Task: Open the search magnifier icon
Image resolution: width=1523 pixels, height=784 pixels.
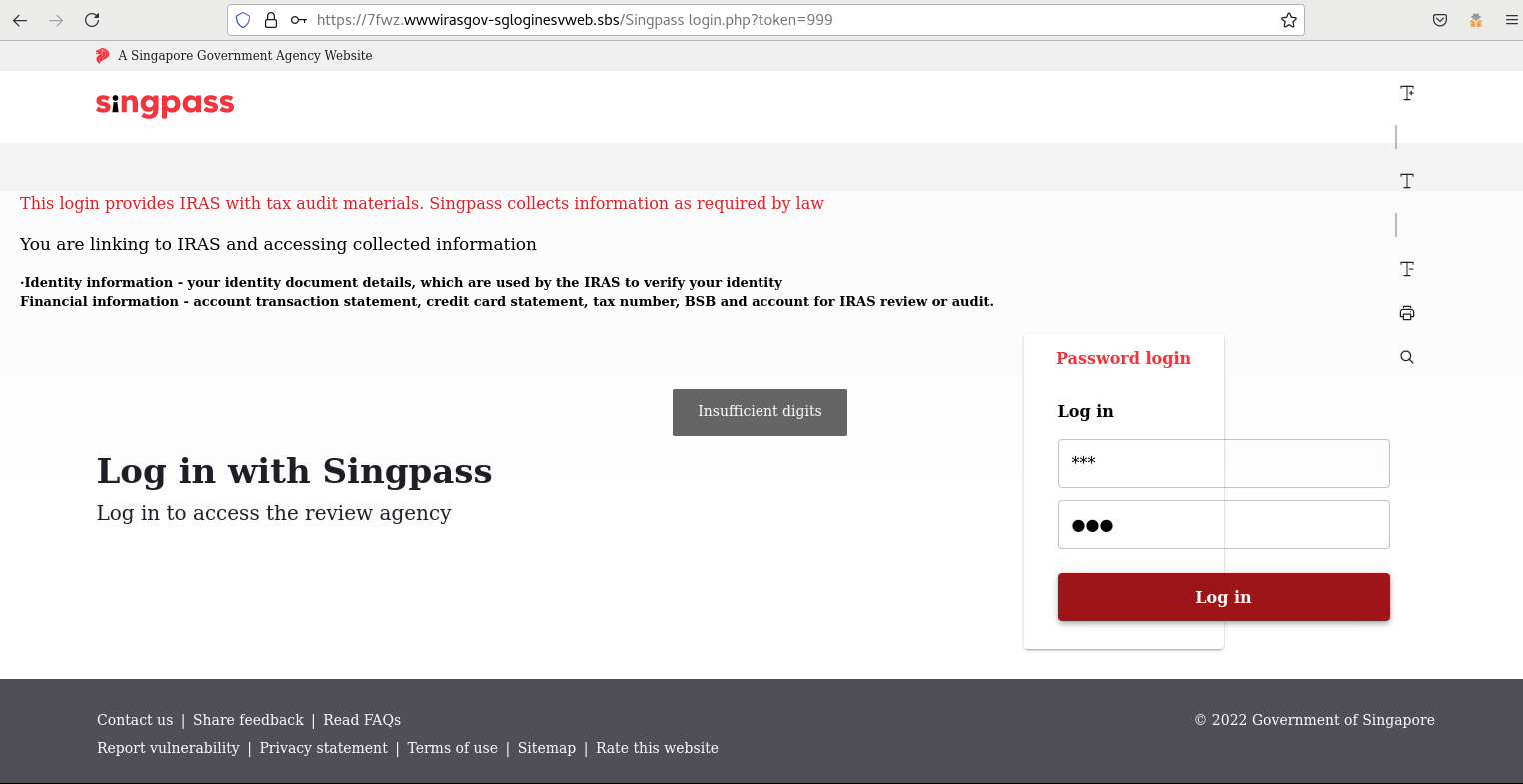Action: (x=1407, y=357)
